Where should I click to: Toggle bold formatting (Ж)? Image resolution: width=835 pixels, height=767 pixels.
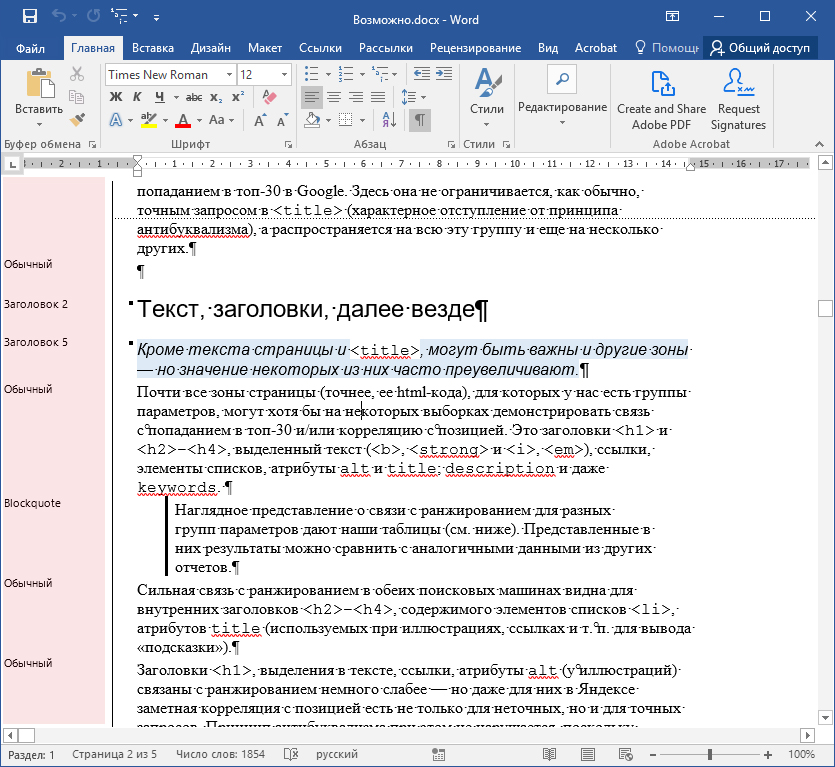click(x=115, y=97)
